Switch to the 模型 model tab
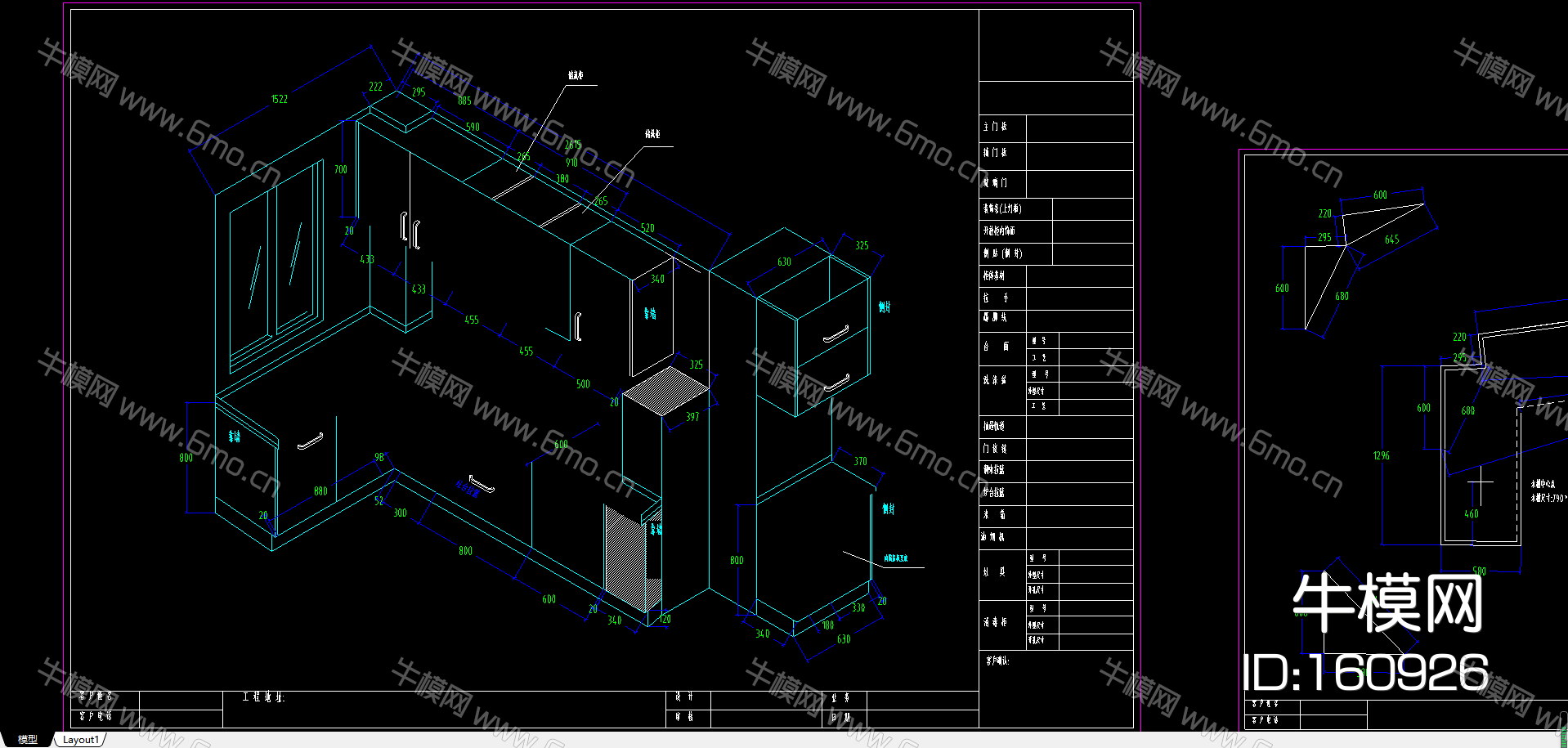Image resolution: width=1568 pixels, height=748 pixels. [x=27, y=739]
